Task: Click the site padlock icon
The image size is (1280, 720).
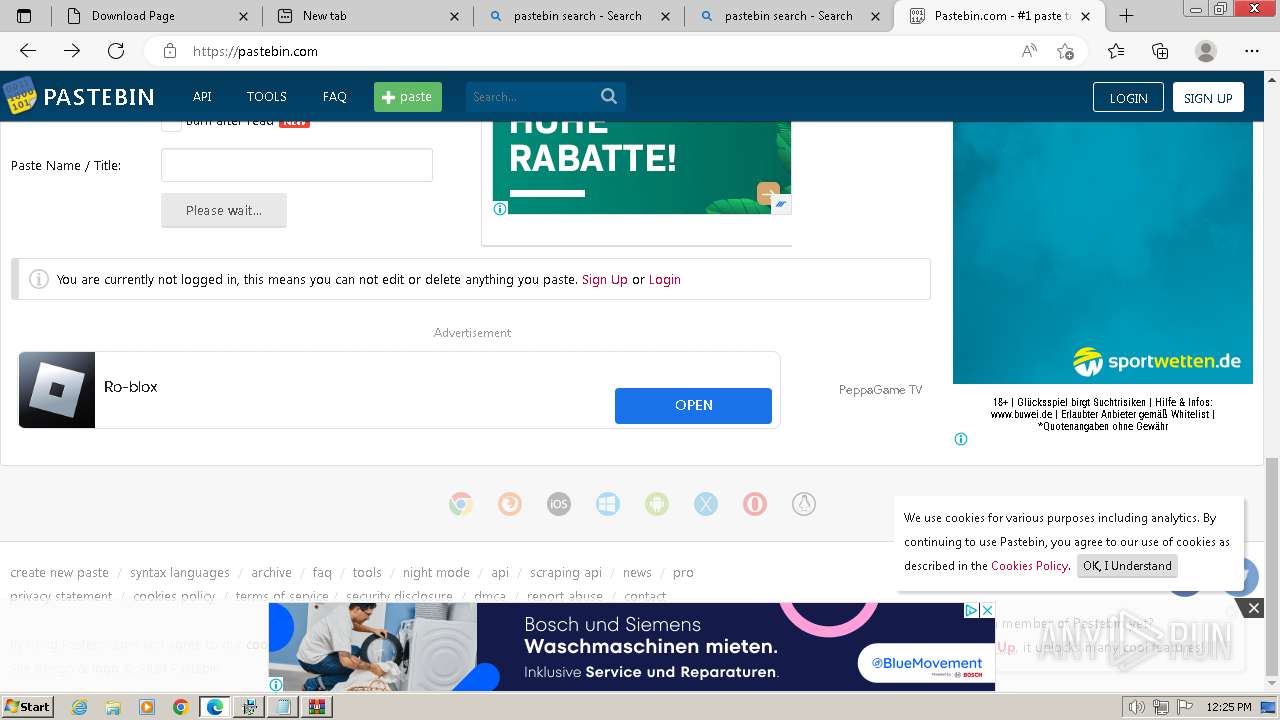Action: [x=170, y=51]
